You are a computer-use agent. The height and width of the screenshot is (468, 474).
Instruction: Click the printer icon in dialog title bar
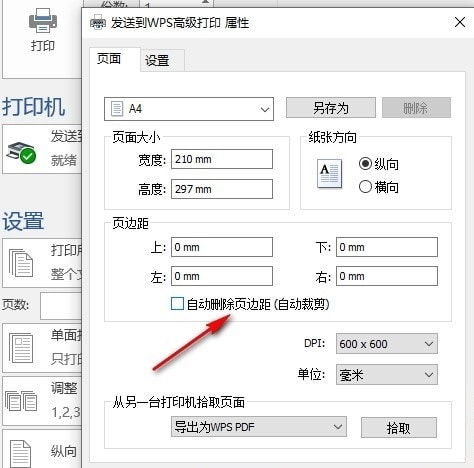[x=98, y=23]
